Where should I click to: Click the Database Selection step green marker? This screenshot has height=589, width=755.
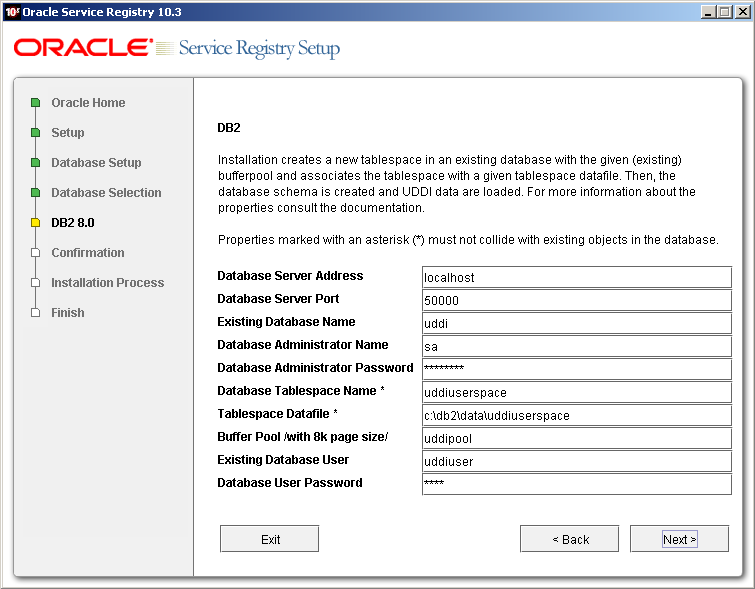35,193
